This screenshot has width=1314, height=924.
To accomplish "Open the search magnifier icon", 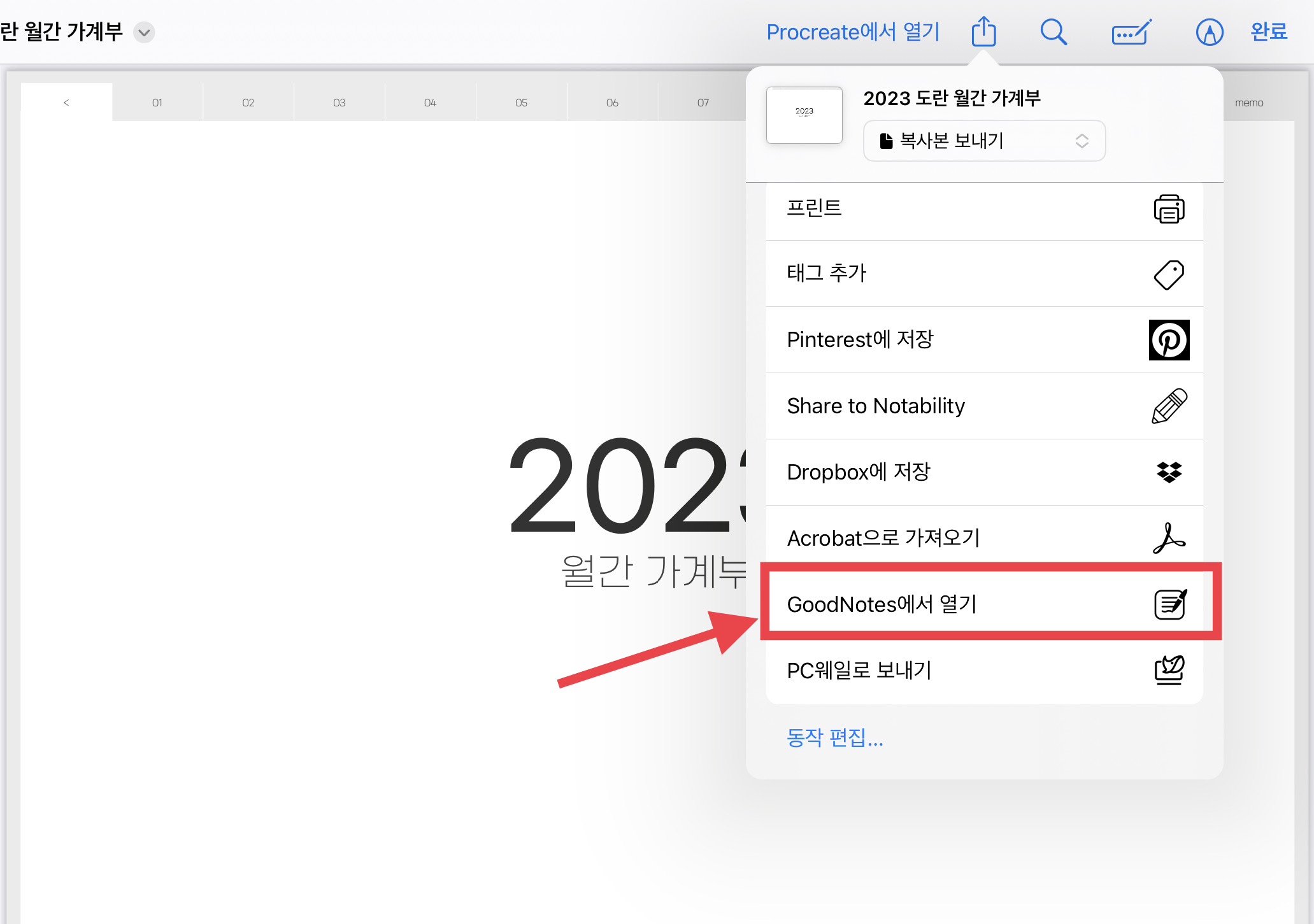I will point(1053,31).
